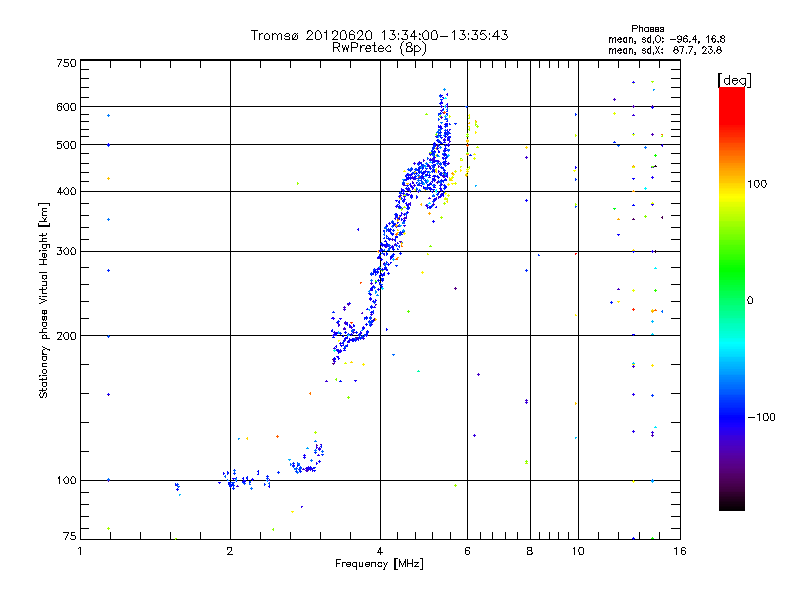This screenshot has width=800, height=600.
Task: Click the colorbar tick label '100'
Action: pos(757,184)
